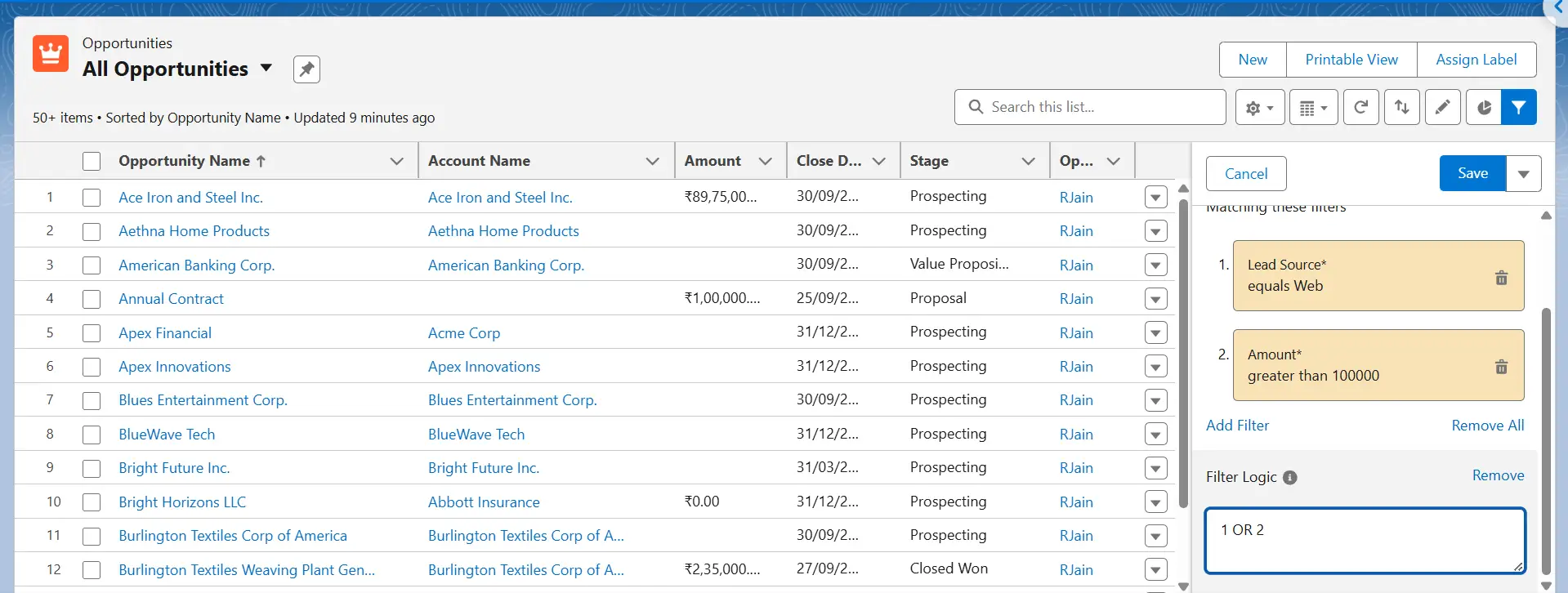Expand the Save button dropdown arrow

[1524, 174]
